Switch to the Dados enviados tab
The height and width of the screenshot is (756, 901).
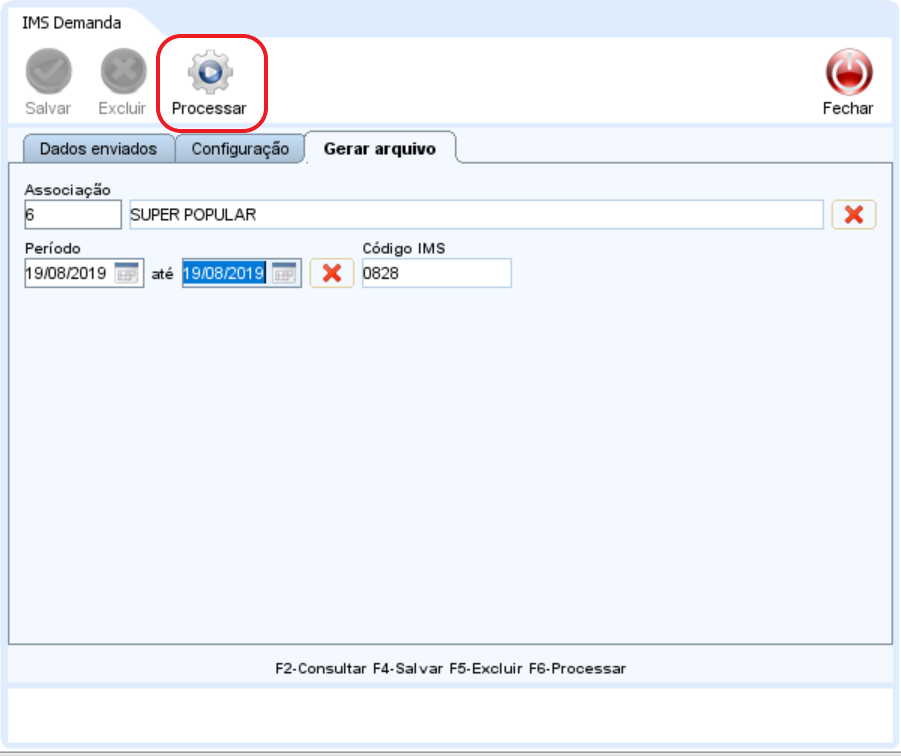(98, 149)
